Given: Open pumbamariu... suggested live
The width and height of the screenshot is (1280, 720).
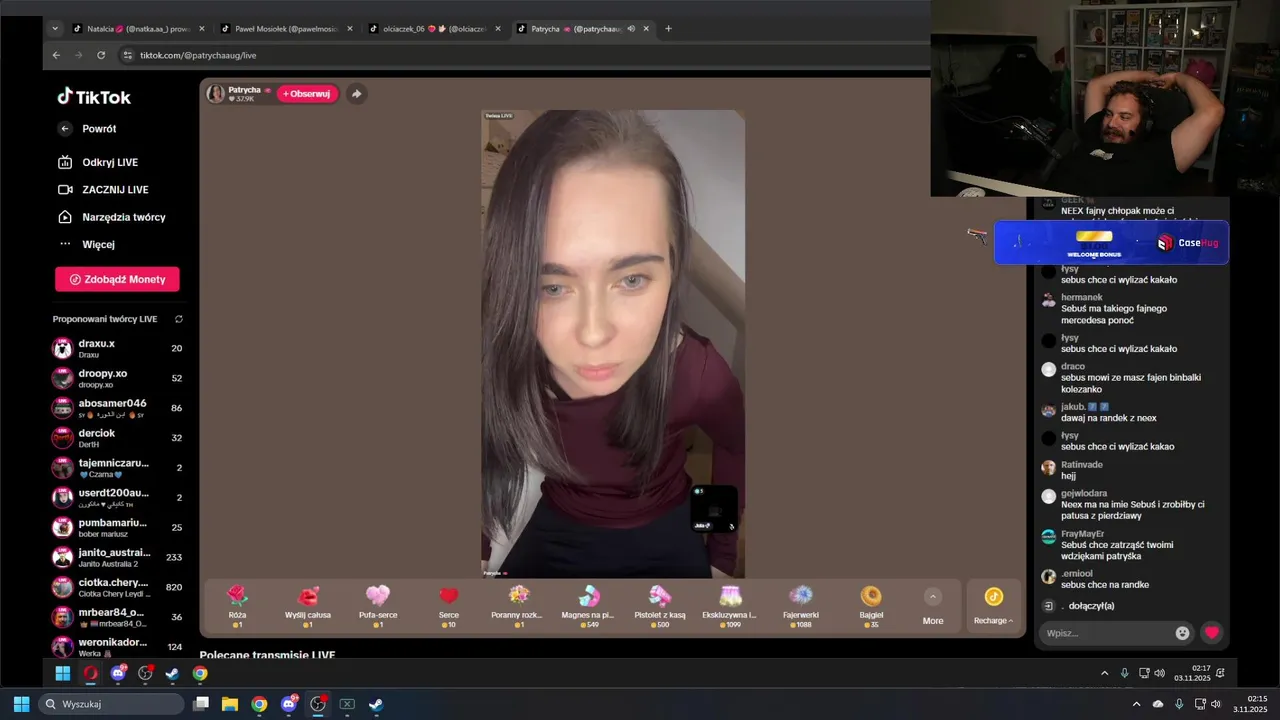Looking at the screenshot, I should tap(118, 527).
